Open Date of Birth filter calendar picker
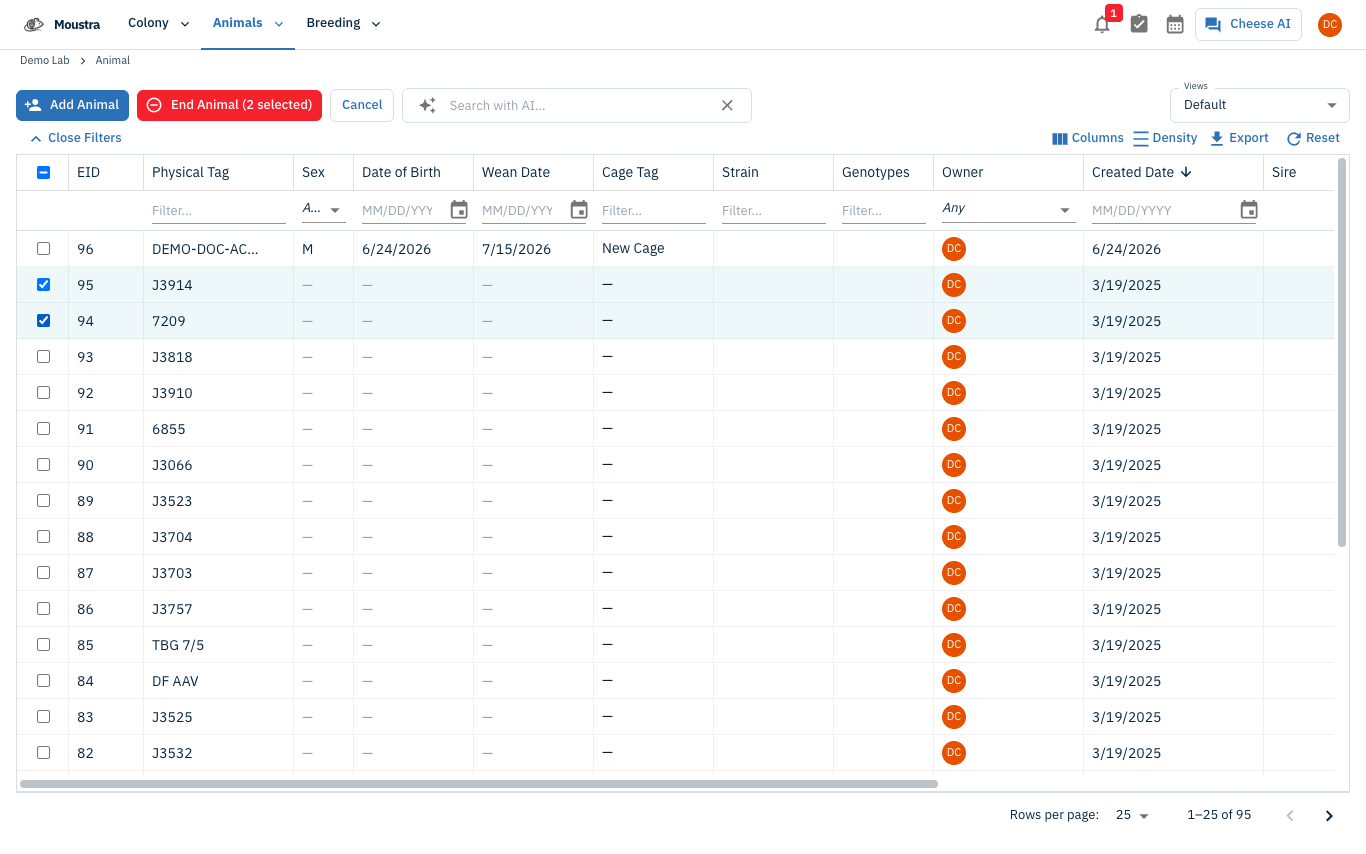 (459, 210)
